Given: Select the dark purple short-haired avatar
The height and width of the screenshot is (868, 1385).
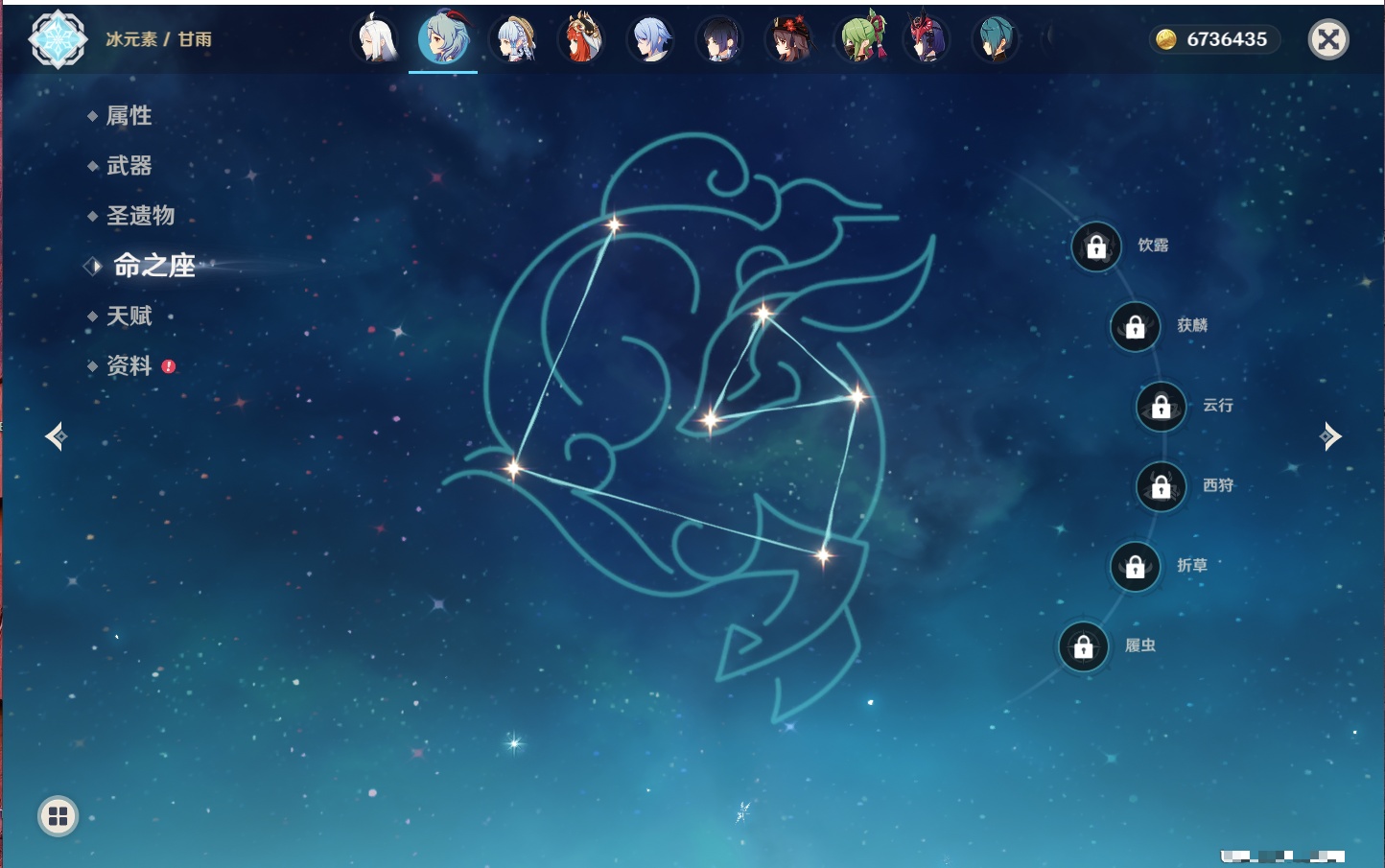Looking at the screenshot, I should (x=719, y=39).
